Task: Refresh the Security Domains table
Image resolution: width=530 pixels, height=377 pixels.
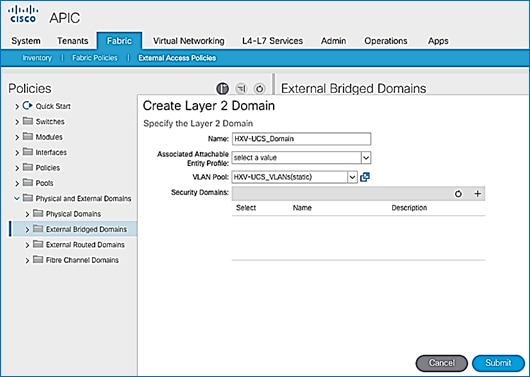Action: (458, 194)
